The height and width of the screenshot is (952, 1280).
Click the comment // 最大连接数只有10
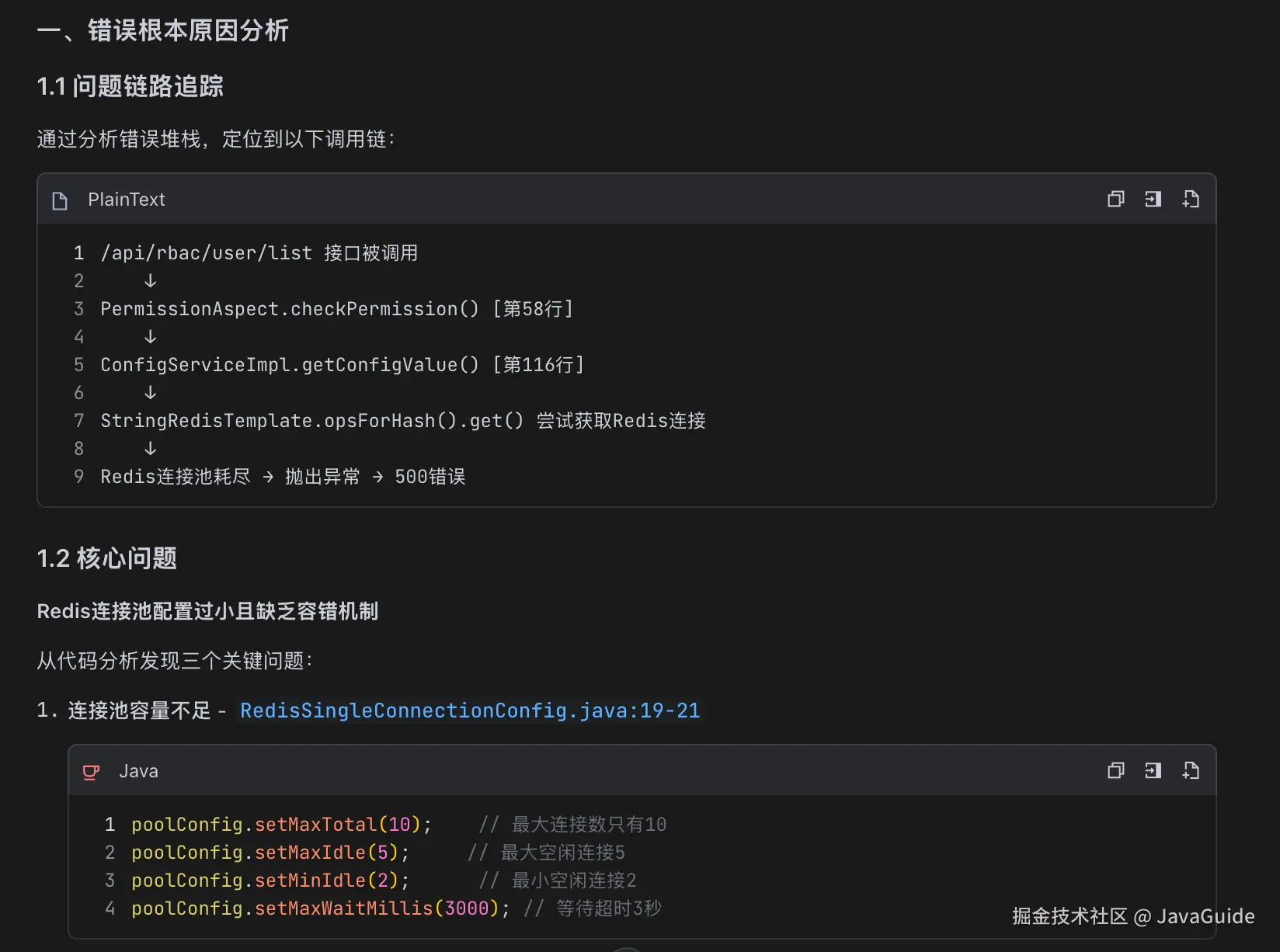point(572,825)
